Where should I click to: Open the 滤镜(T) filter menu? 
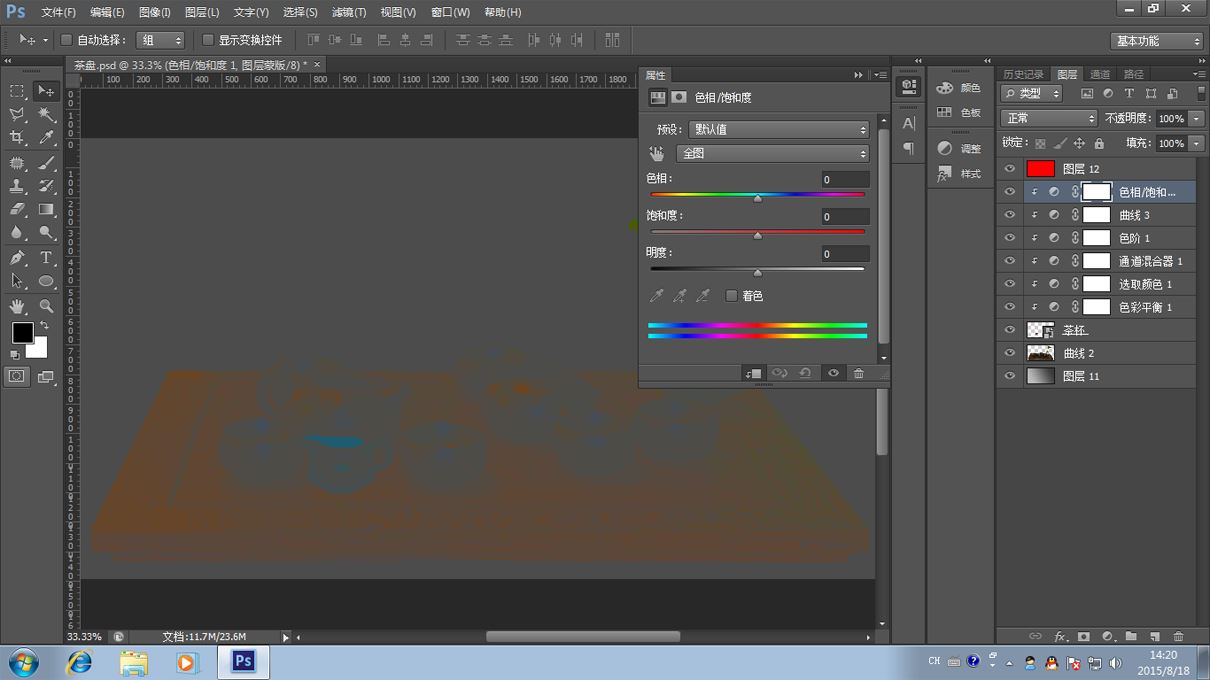(x=348, y=12)
